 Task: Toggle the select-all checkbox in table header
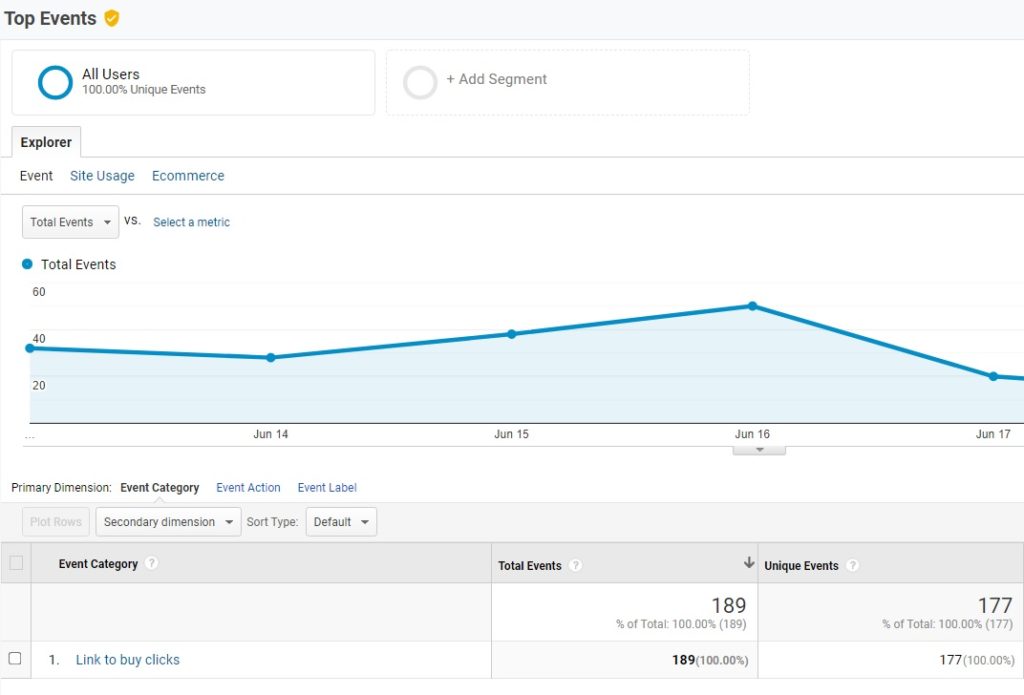pos(16,563)
